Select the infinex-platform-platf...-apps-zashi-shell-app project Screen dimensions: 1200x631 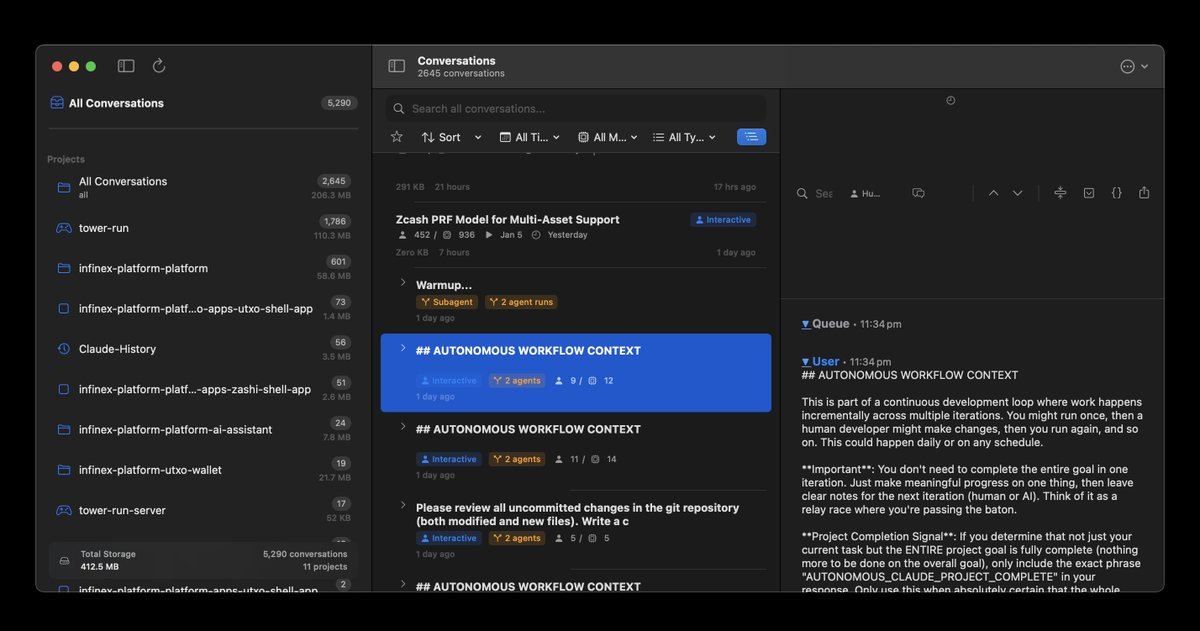point(203,389)
